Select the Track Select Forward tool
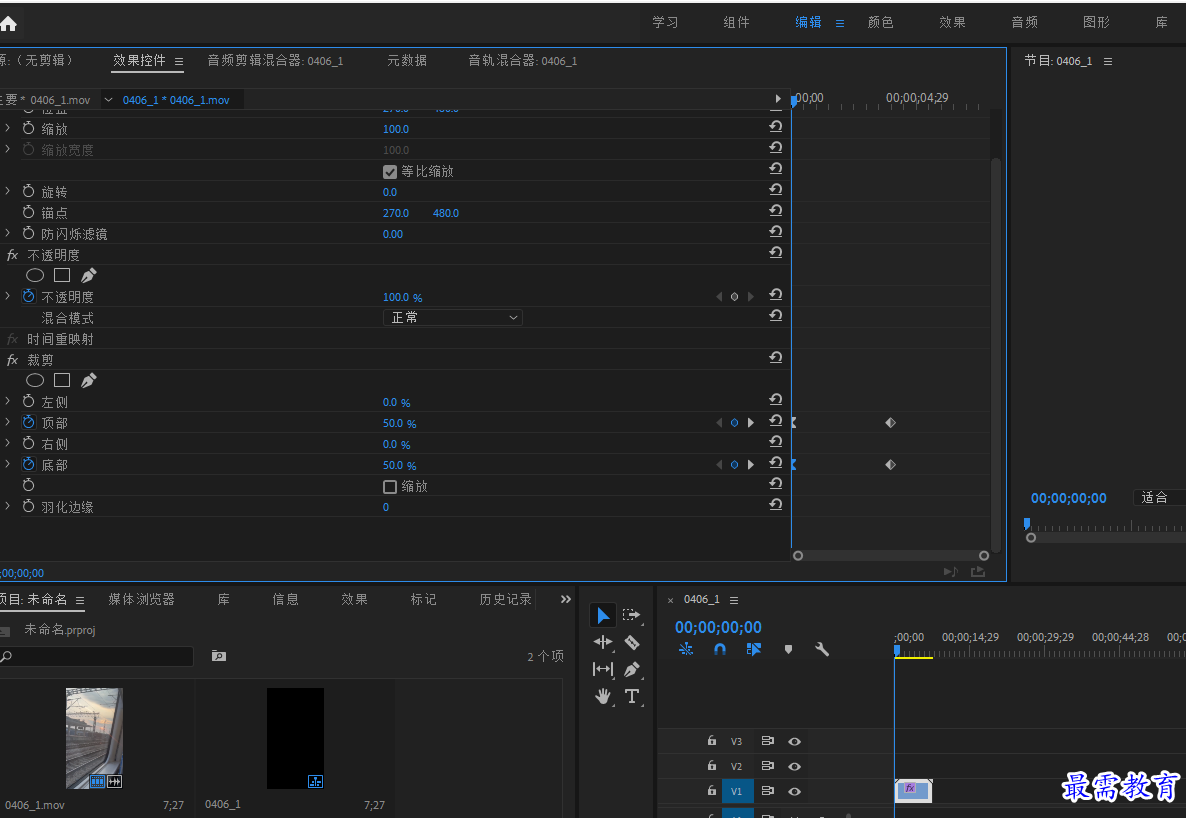This screenshot has height=818, width=1186. pyautogui.click(x=632, y=615)
